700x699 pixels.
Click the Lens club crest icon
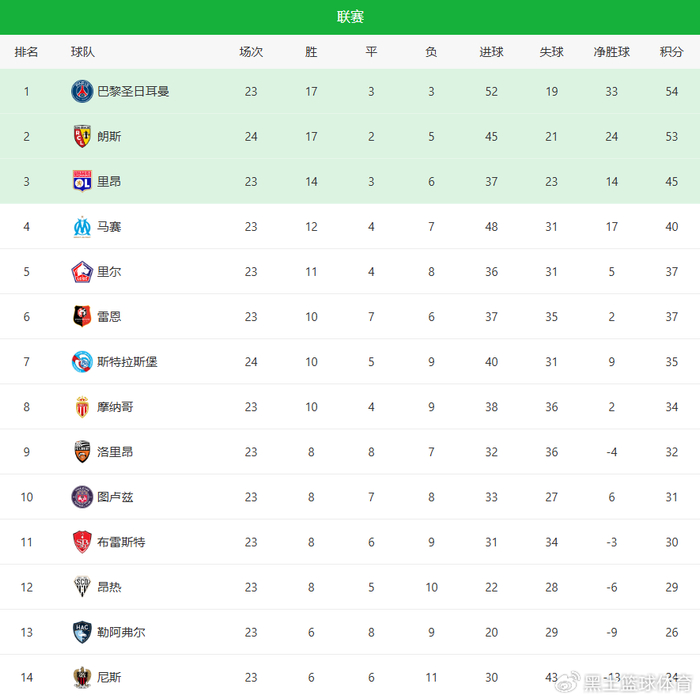tap(82, 136)
